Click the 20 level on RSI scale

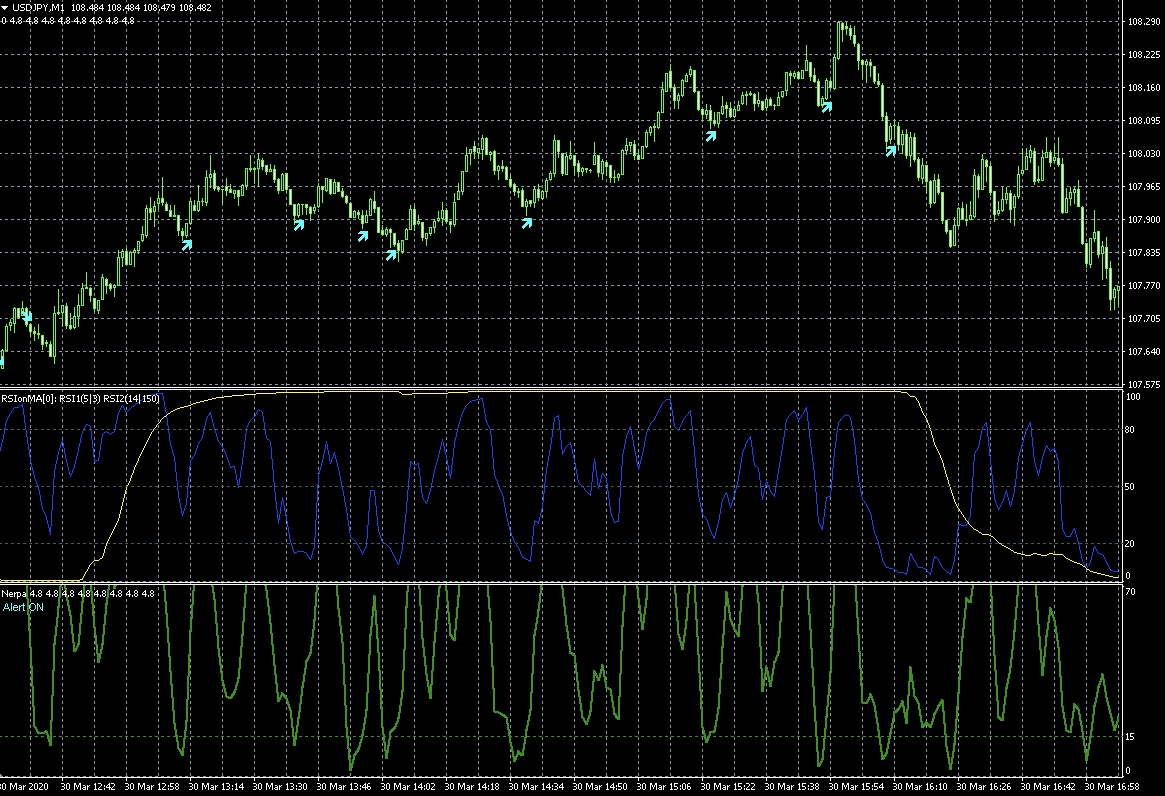point(1129,543)
